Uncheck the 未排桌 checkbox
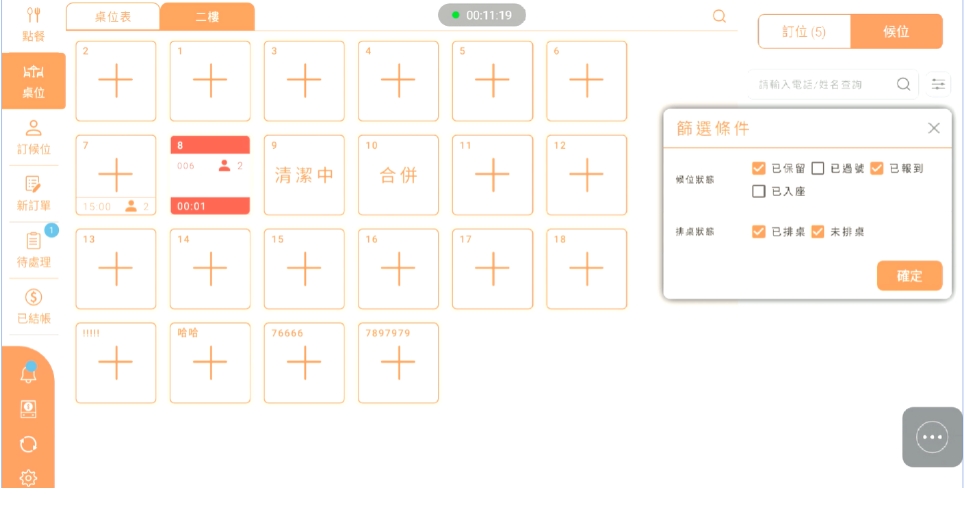The height and width of the screenshot is (528, 969). click(818, 232)
